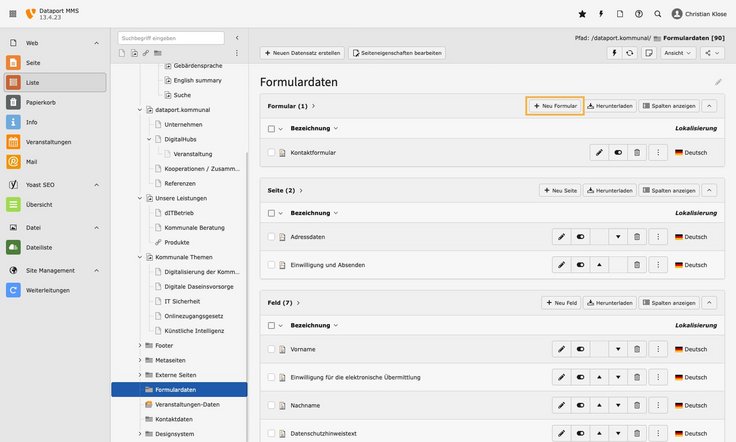736x442 pixels.
Task: Move Adressdaten down with the arrow icon
Action: pyautogui.click(x=618, y=237)
